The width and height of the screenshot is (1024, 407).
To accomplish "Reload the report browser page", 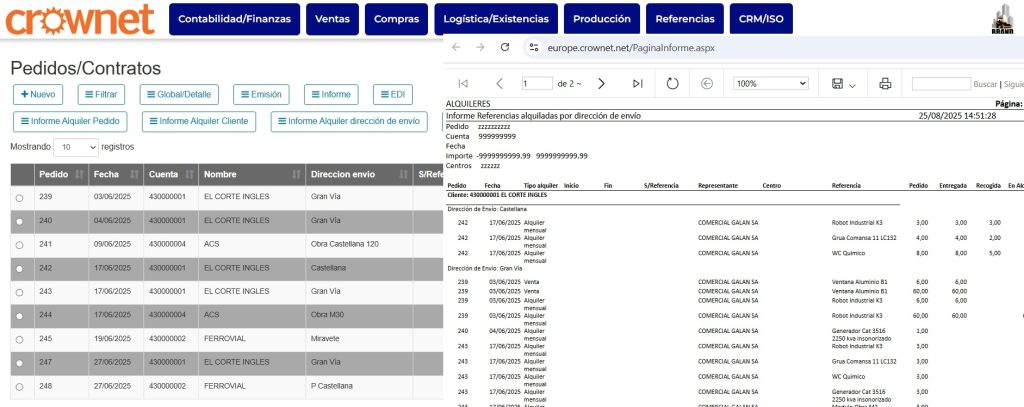I will pyautogui.click(x=504, y=47).
